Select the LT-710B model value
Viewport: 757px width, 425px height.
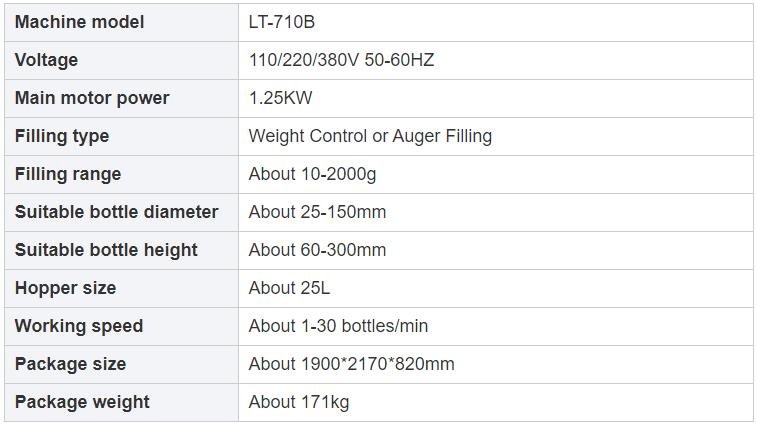click(x=281, y=22)
